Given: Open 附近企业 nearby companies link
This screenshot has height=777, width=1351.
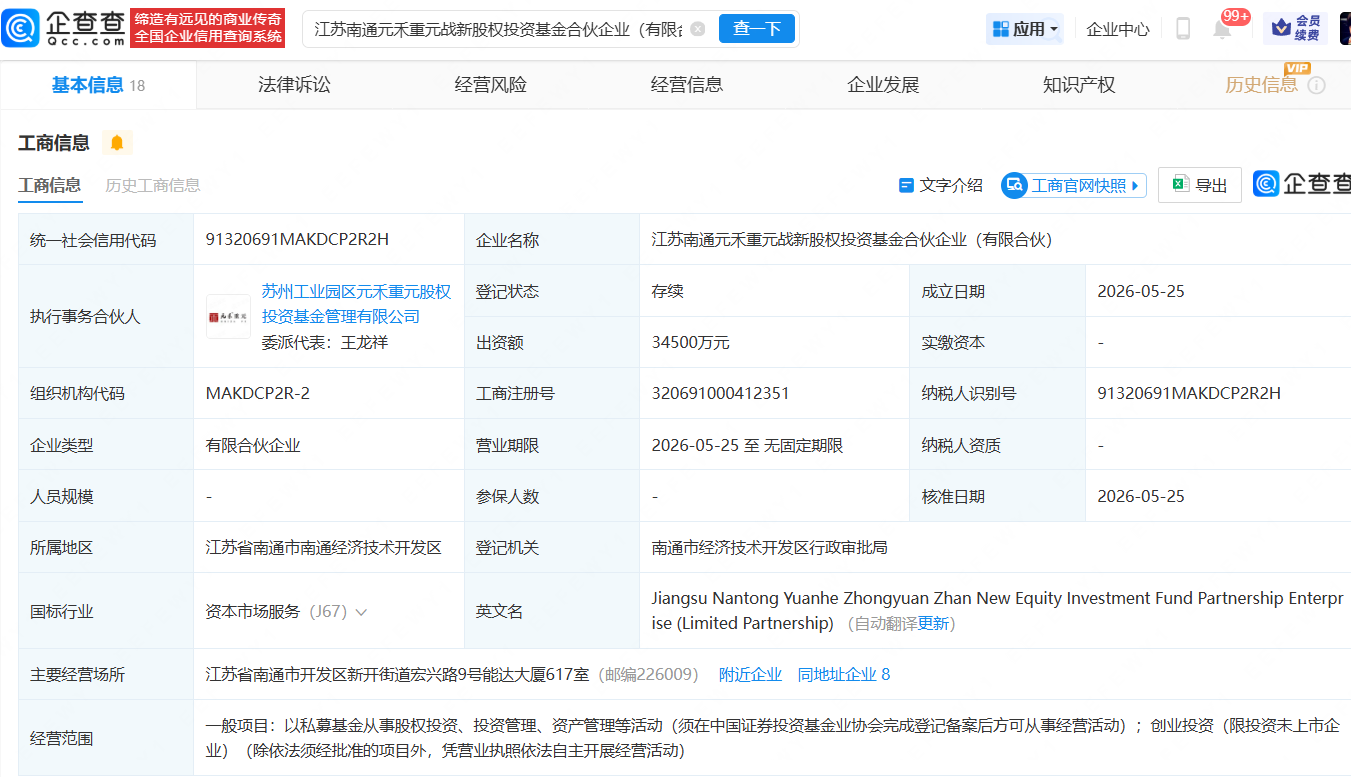Looking at the screenshot, I should point(750,675).
